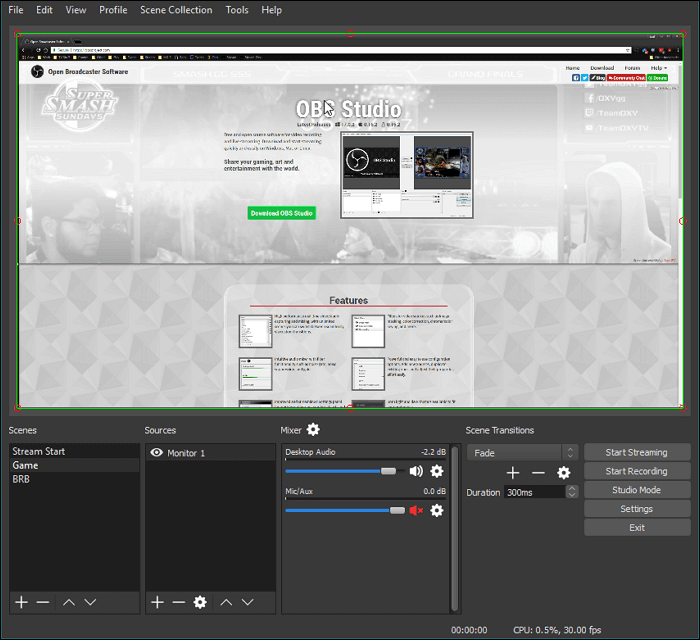Mute Desktop Audio speaker icon
This screenshot has height=640, width=700.
tap(416, 471)
